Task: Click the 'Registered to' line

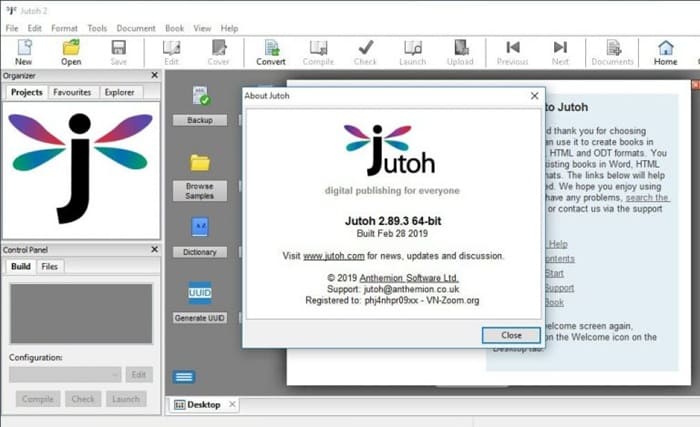Action: 392,300
